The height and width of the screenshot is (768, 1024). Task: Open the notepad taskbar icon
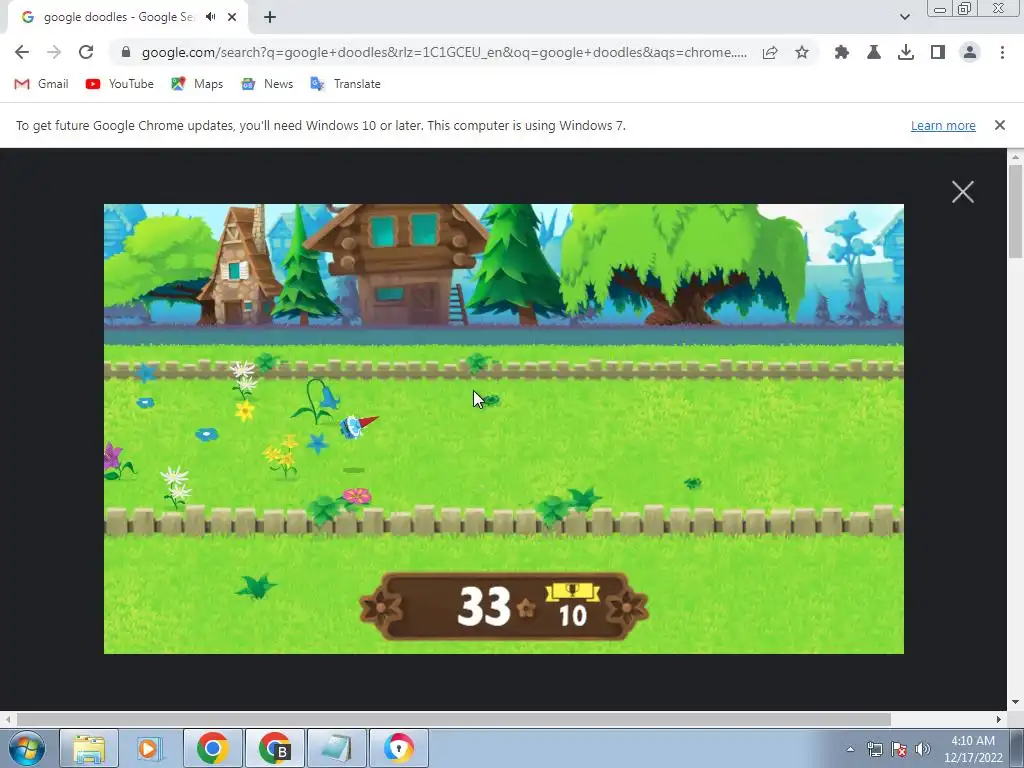[x=337, y=748]
